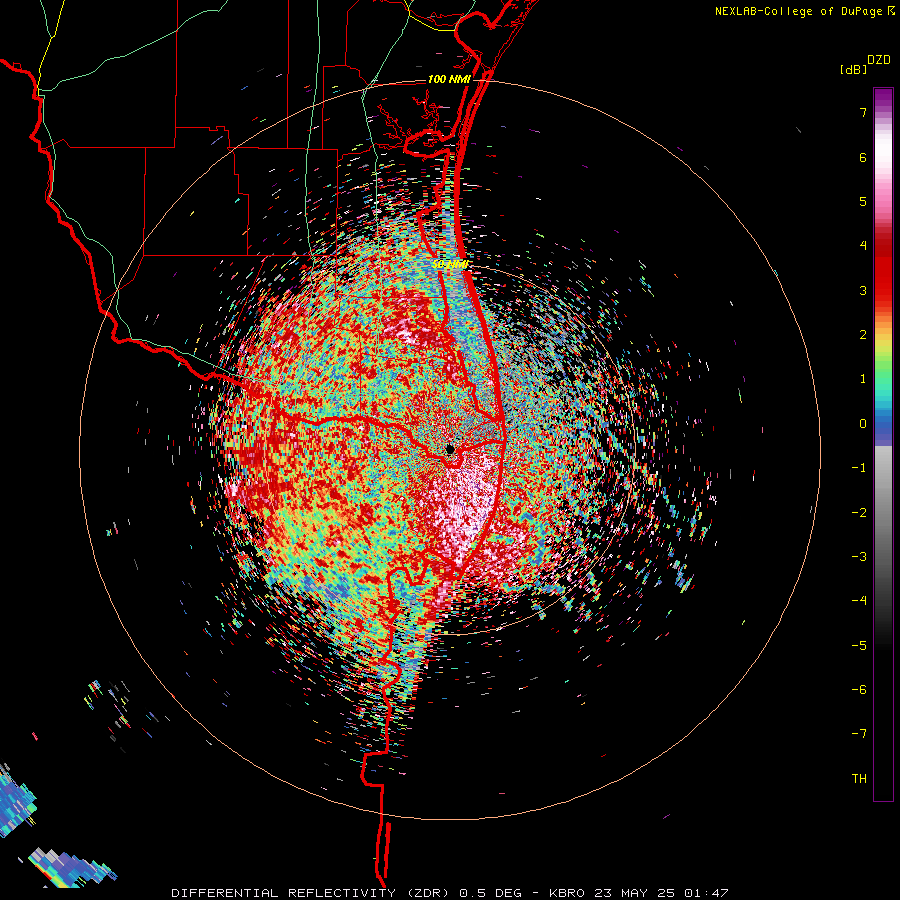The image size is (900, 900).
Task: Click the 0 dB scale label
Action: (863, 424)
